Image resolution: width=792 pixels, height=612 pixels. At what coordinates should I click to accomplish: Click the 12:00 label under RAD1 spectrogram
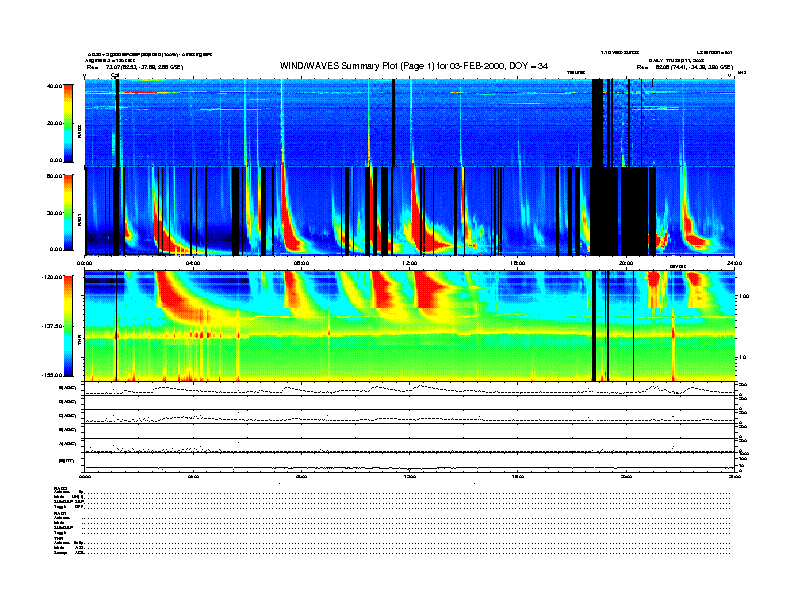point(410,263)
